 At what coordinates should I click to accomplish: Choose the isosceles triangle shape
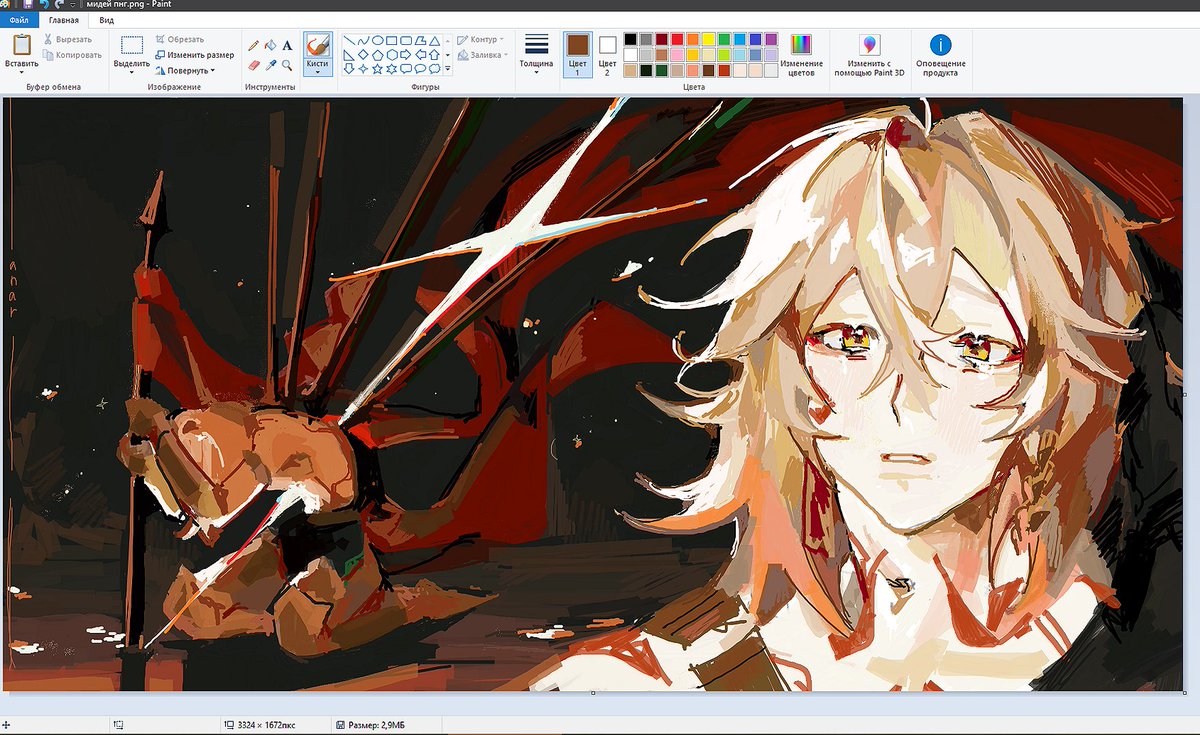tap(434, 41)
